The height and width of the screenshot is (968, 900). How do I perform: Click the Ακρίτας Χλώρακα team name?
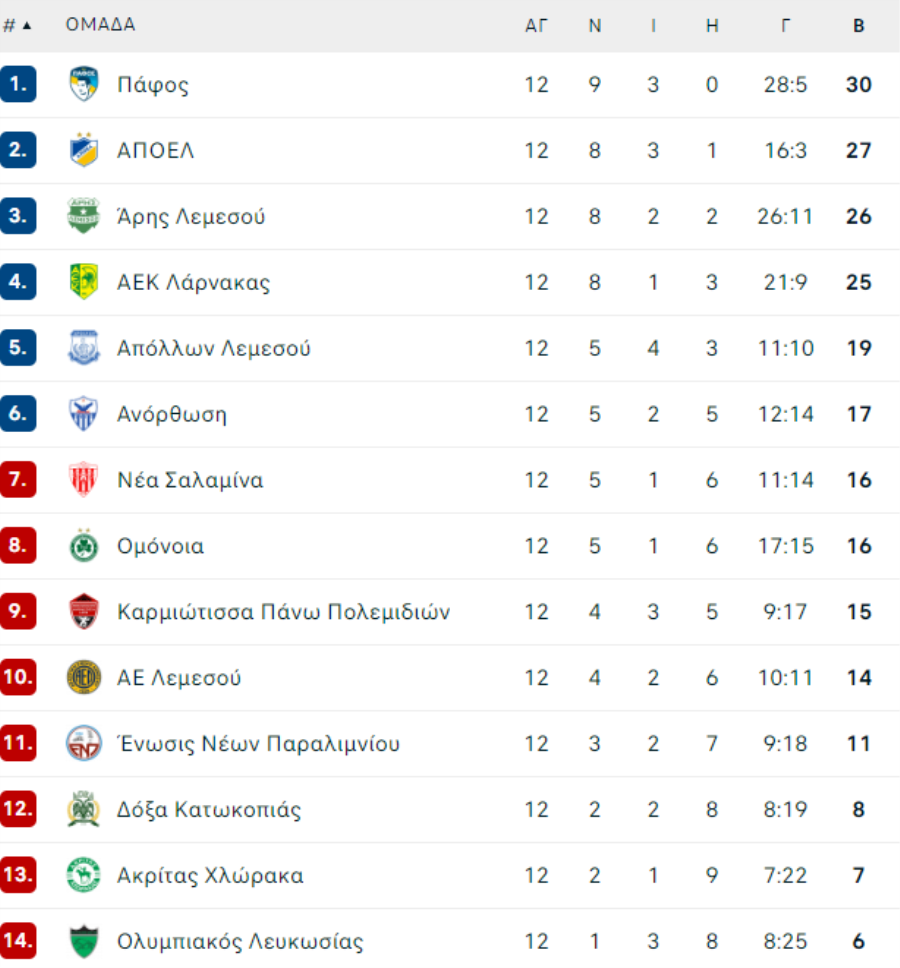click(210, 875)
